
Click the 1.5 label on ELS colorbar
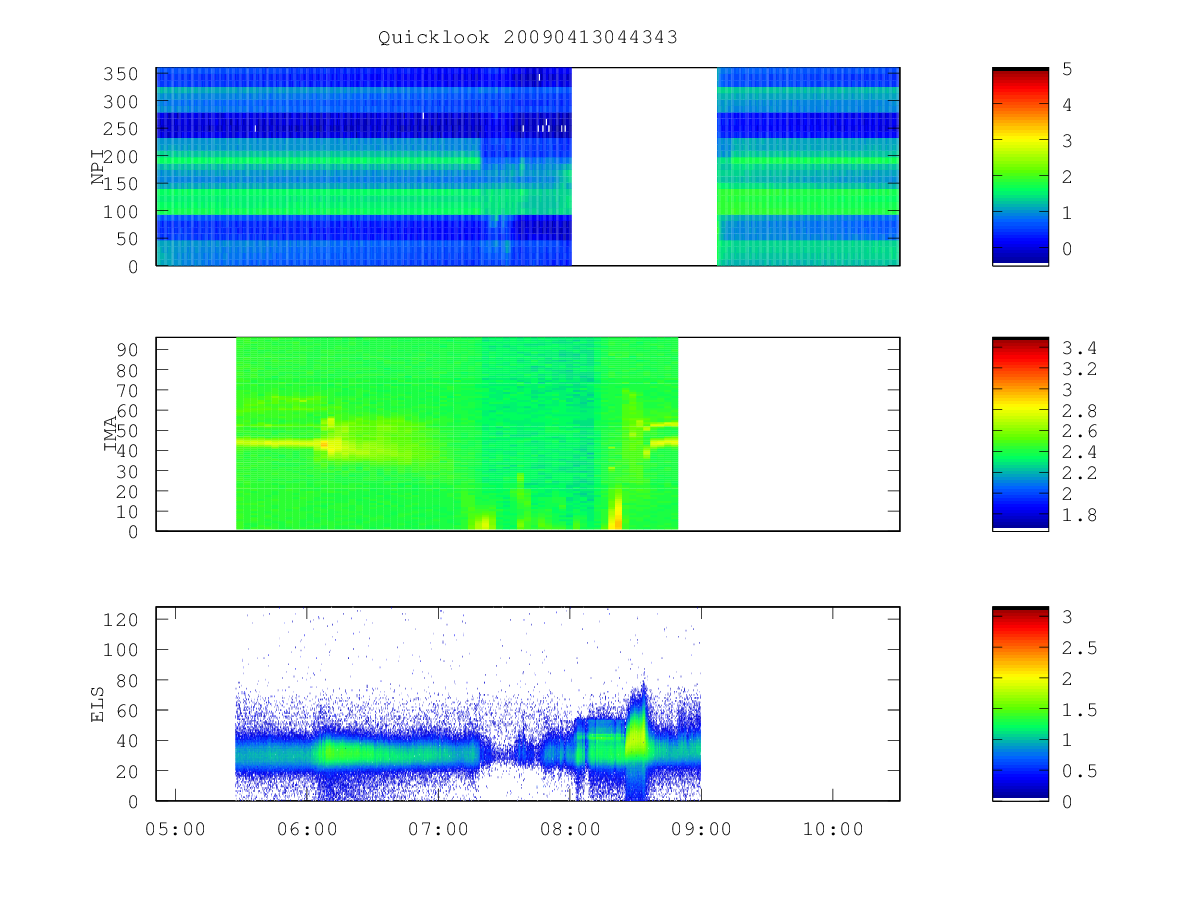(x=1080, y=709)
